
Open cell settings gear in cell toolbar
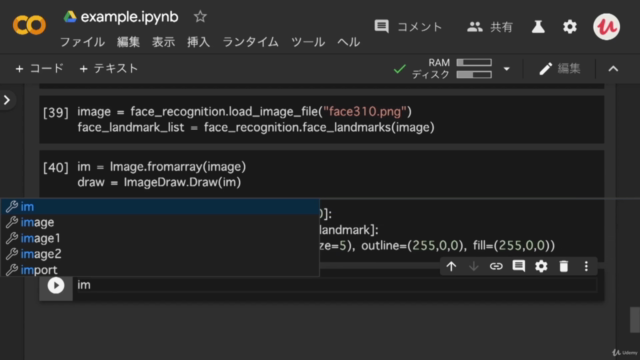(541, 267)
